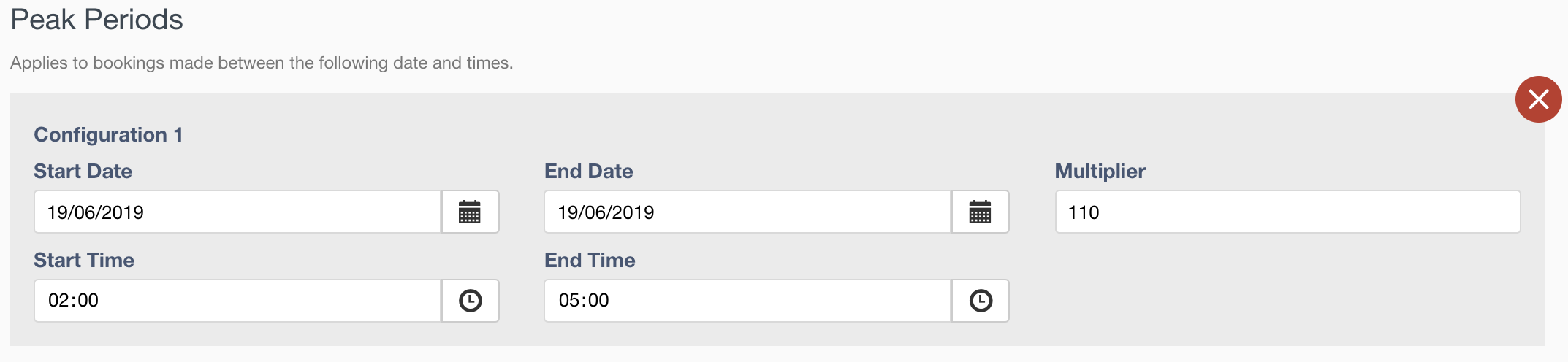Open the Start Date calendar picker
The height and width of the screenshot is (362, 1568).
point(471,212)
